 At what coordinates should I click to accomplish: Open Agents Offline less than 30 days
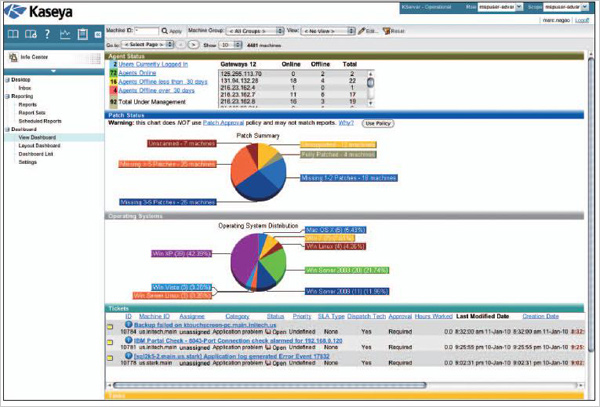(163, 81)
